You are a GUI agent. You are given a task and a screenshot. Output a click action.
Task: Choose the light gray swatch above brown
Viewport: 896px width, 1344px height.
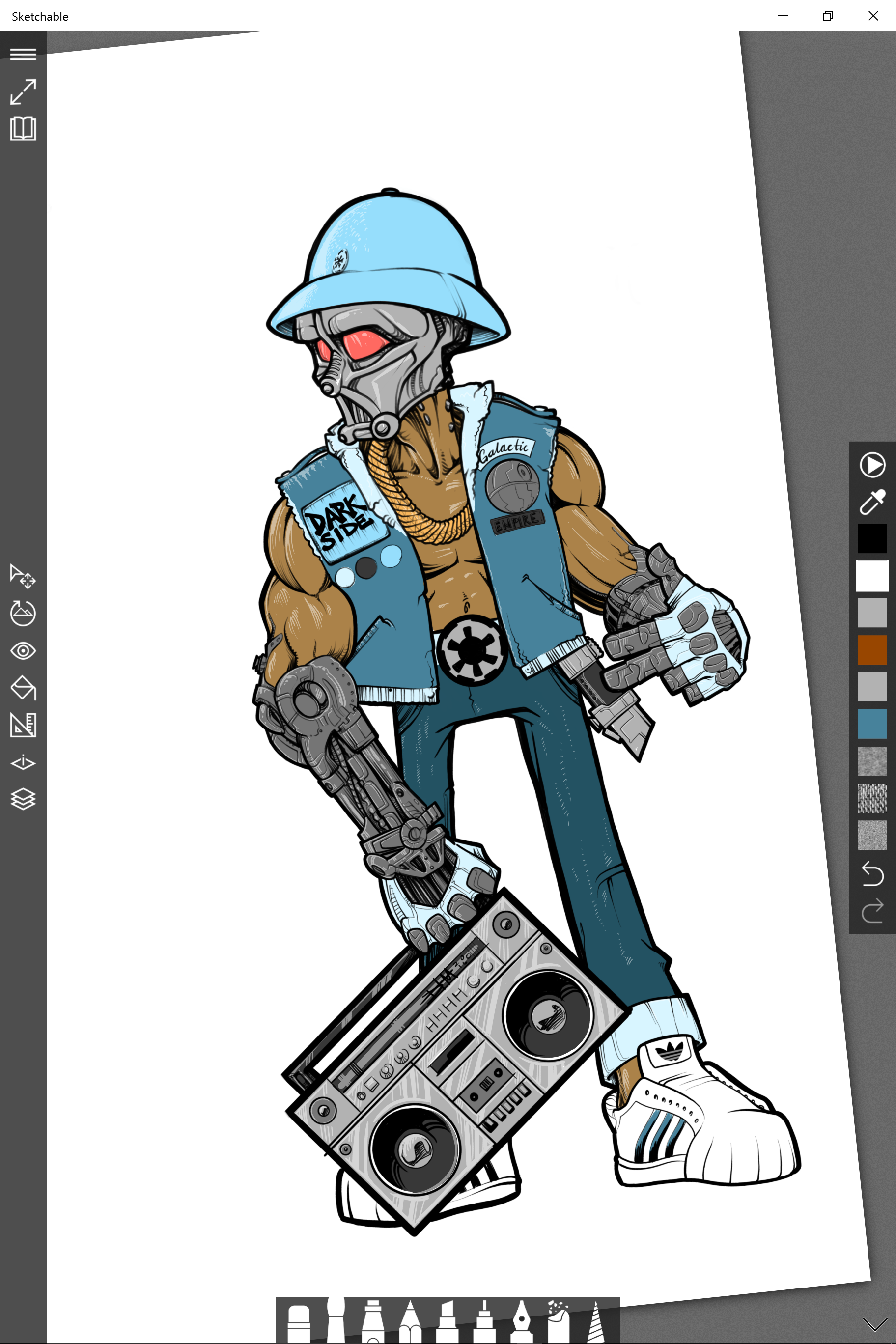(872, 613)
